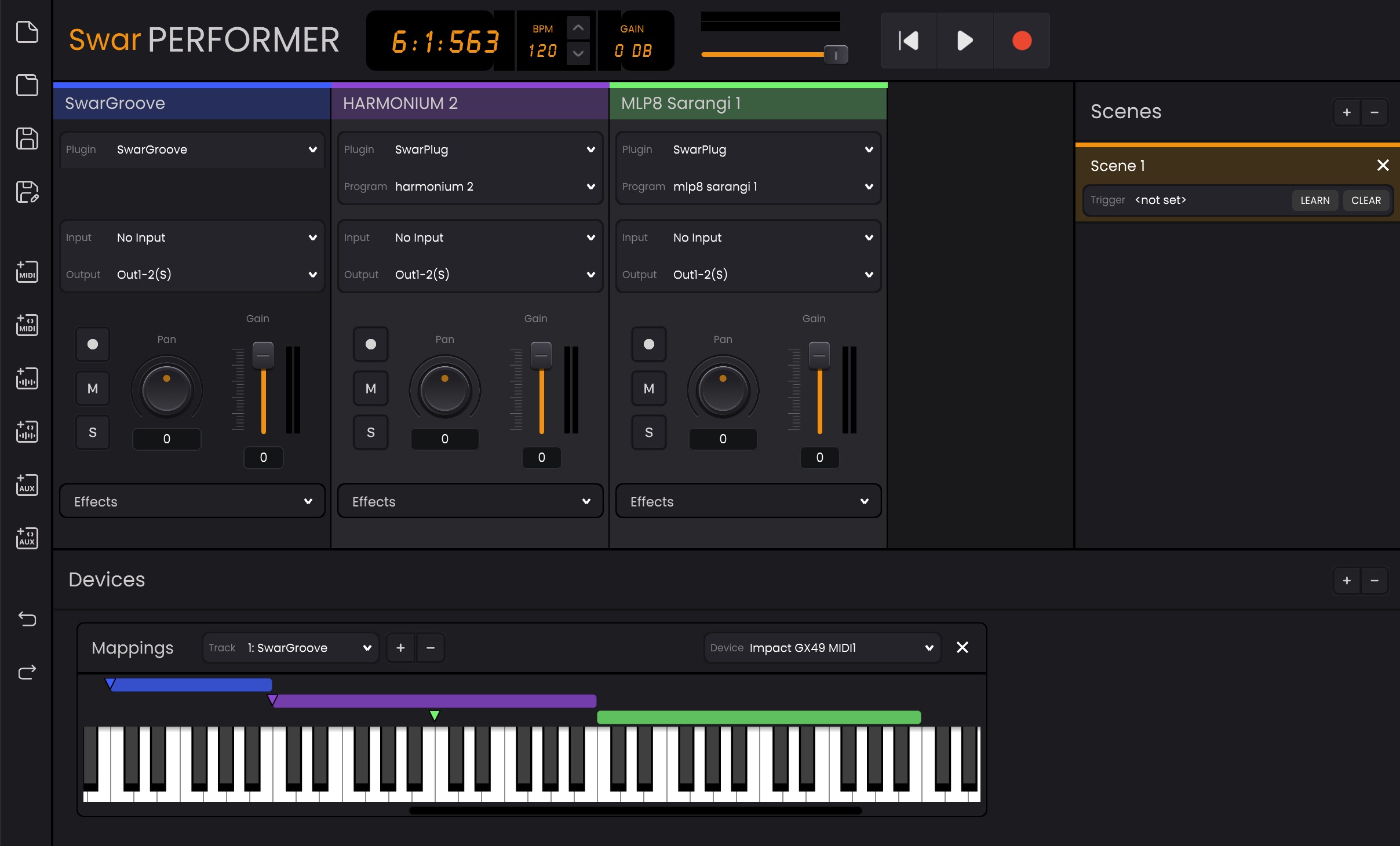Add linked audio track icon
This screenshot has width=1400, height=846.
[x=27, y=432]
